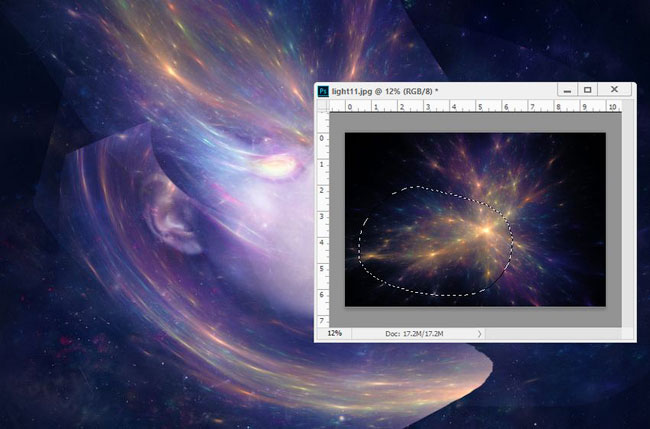Click inside the dashed lasso selection
The image size is (650, 429).
point(435,242)
